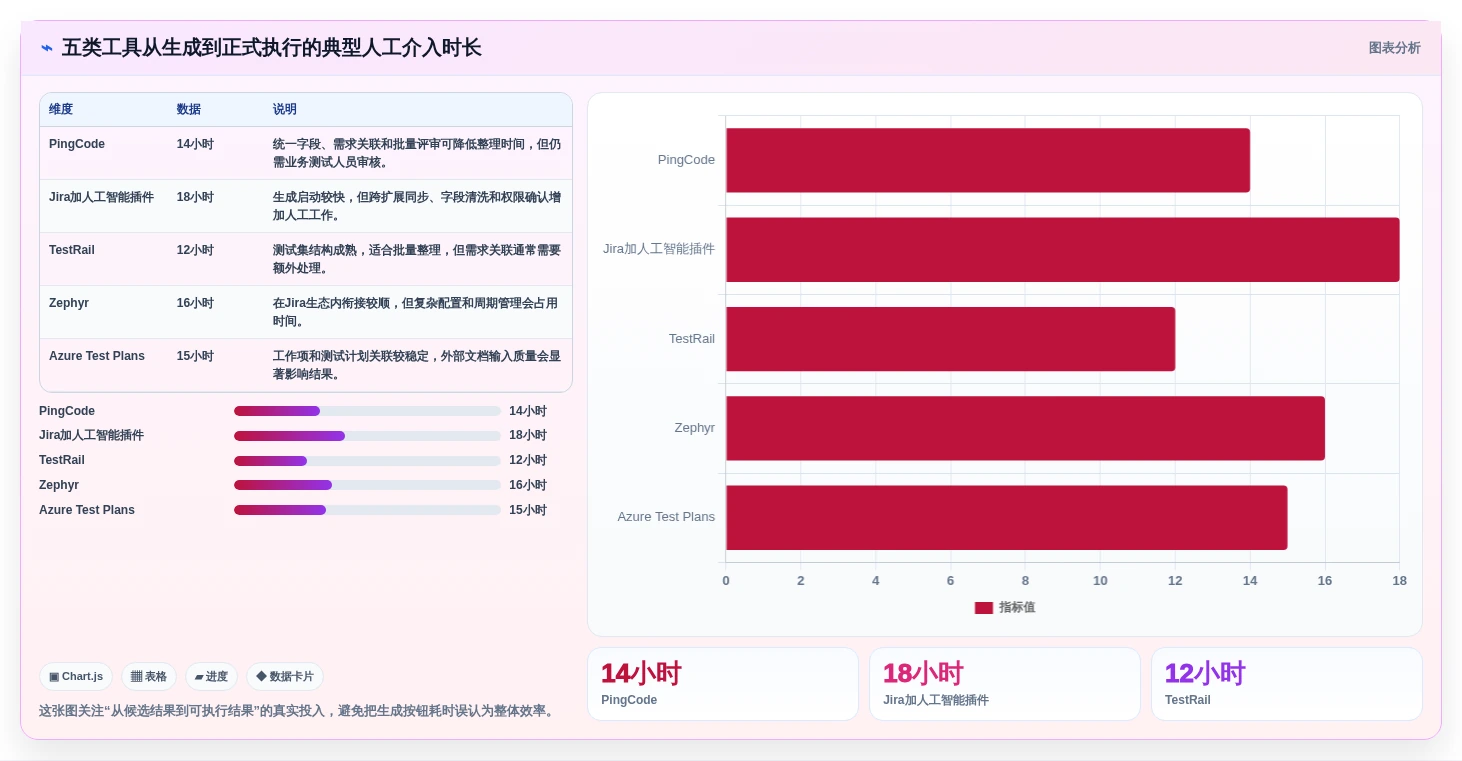Click the description starting 生成启动较快
Viewport: 1462px width, 761px height.
(417, 206)
